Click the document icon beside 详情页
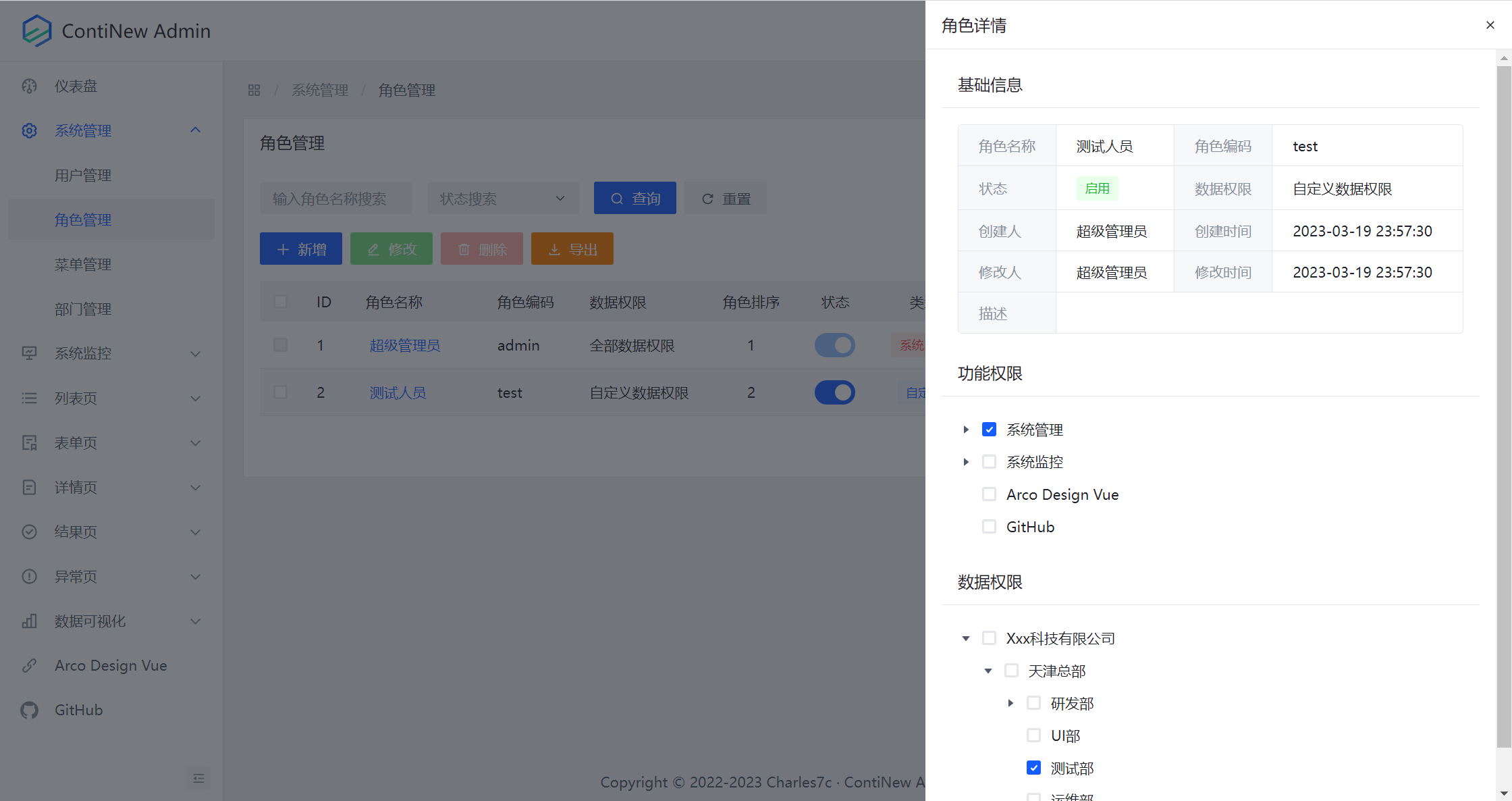 coord(29,487)
